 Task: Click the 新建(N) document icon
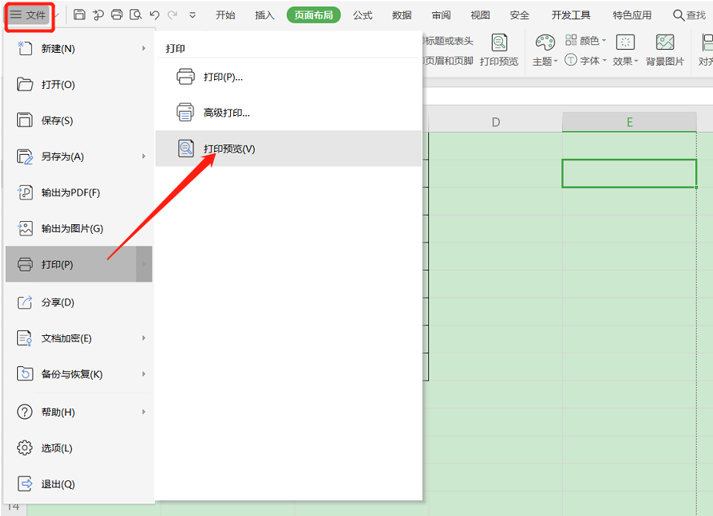pos(25,48)
